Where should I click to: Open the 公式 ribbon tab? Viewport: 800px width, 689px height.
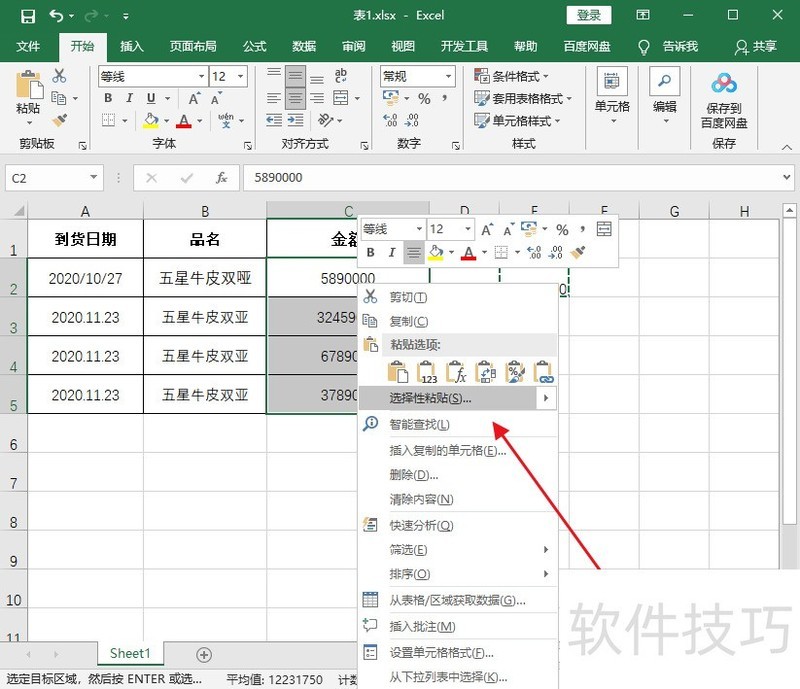coord(254,46)
